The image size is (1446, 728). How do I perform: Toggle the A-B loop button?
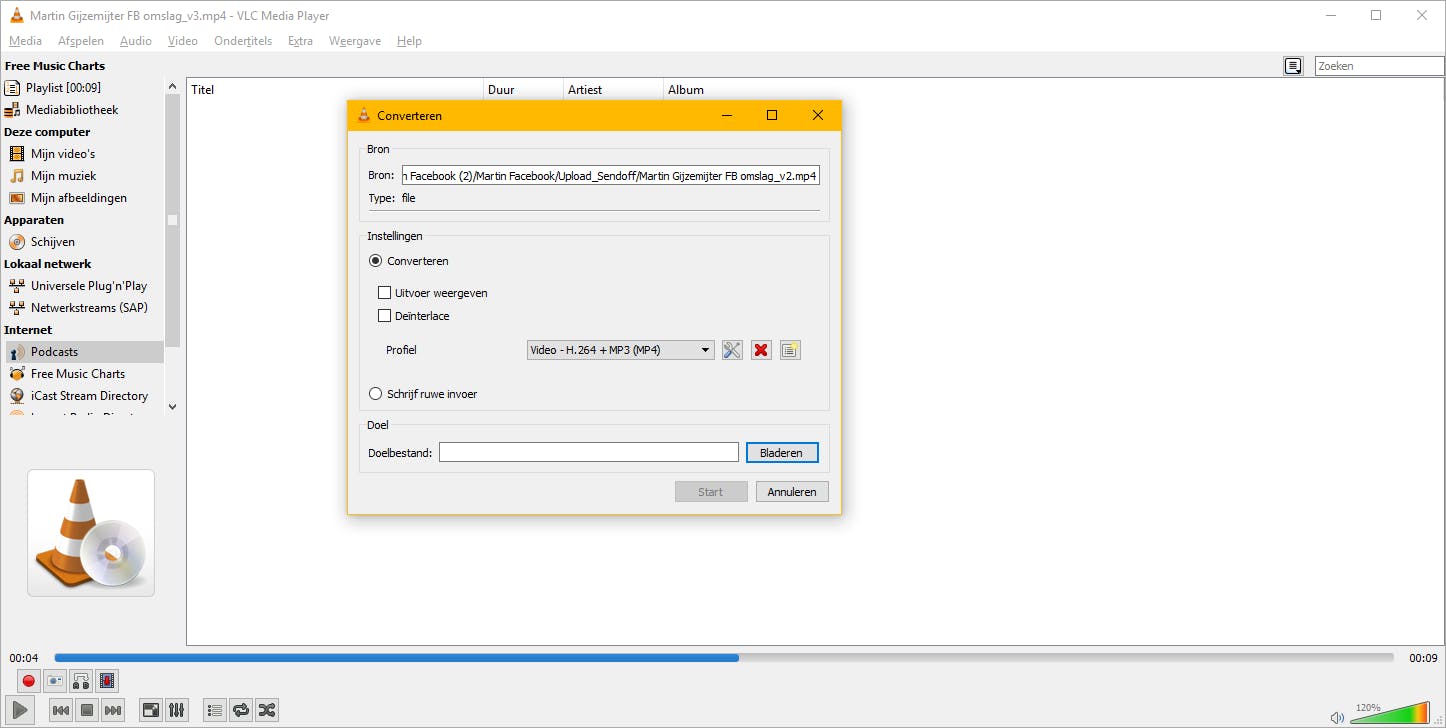tap(81, 681)
